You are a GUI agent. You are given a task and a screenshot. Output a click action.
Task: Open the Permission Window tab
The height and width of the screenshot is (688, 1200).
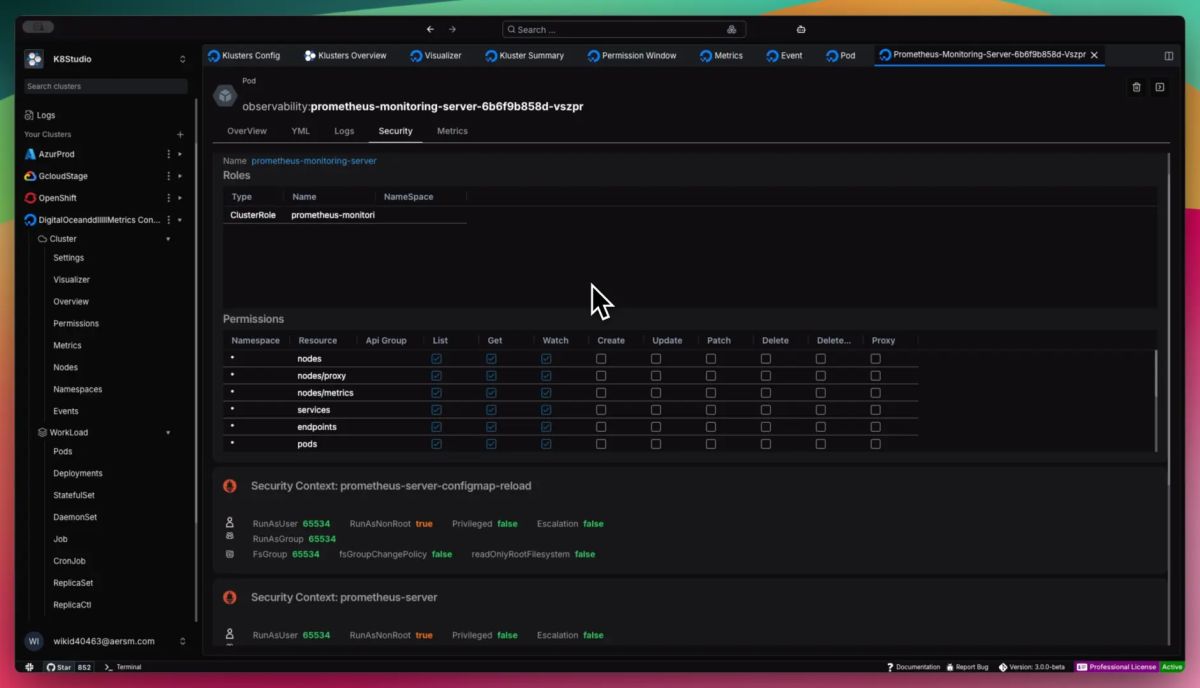[632, 56]
